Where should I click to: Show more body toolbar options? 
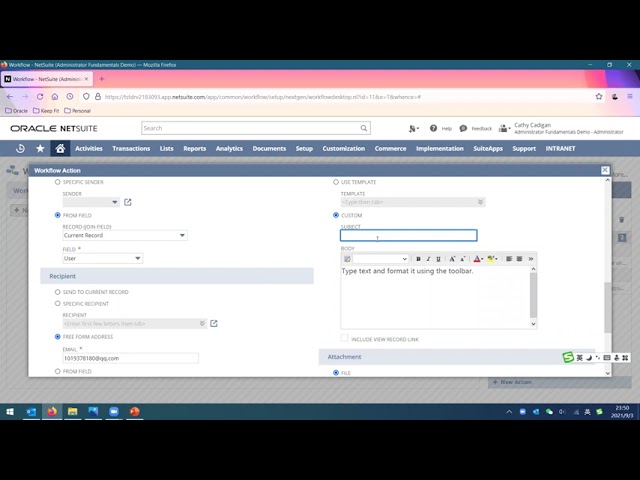pos(531,259)
